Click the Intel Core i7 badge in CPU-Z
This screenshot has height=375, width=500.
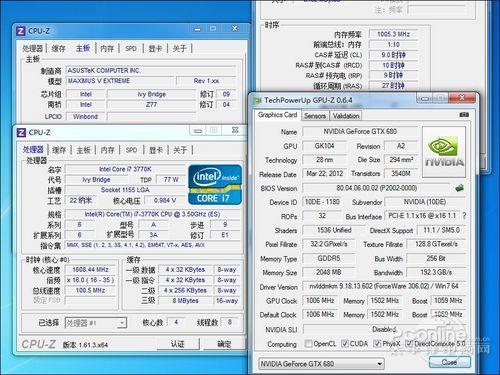click(215, 184)
